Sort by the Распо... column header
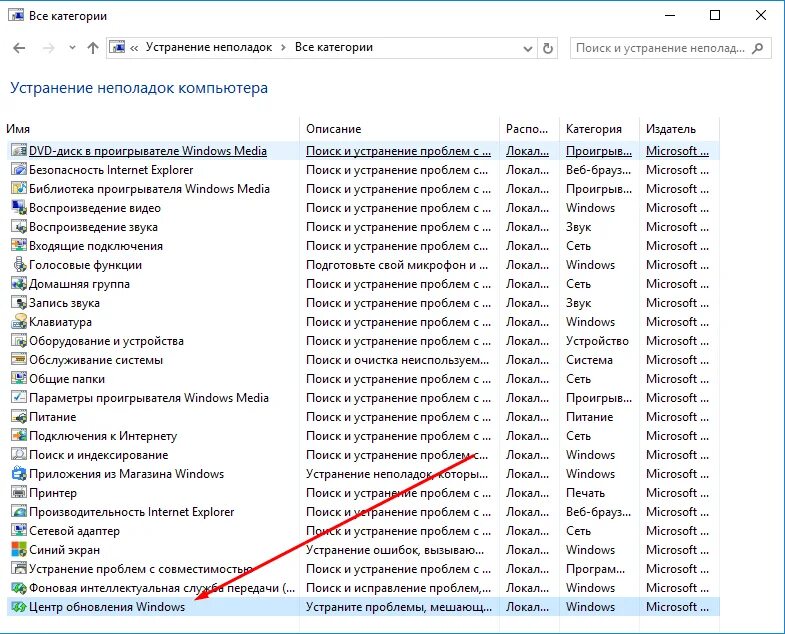 (x=527, y=129)
